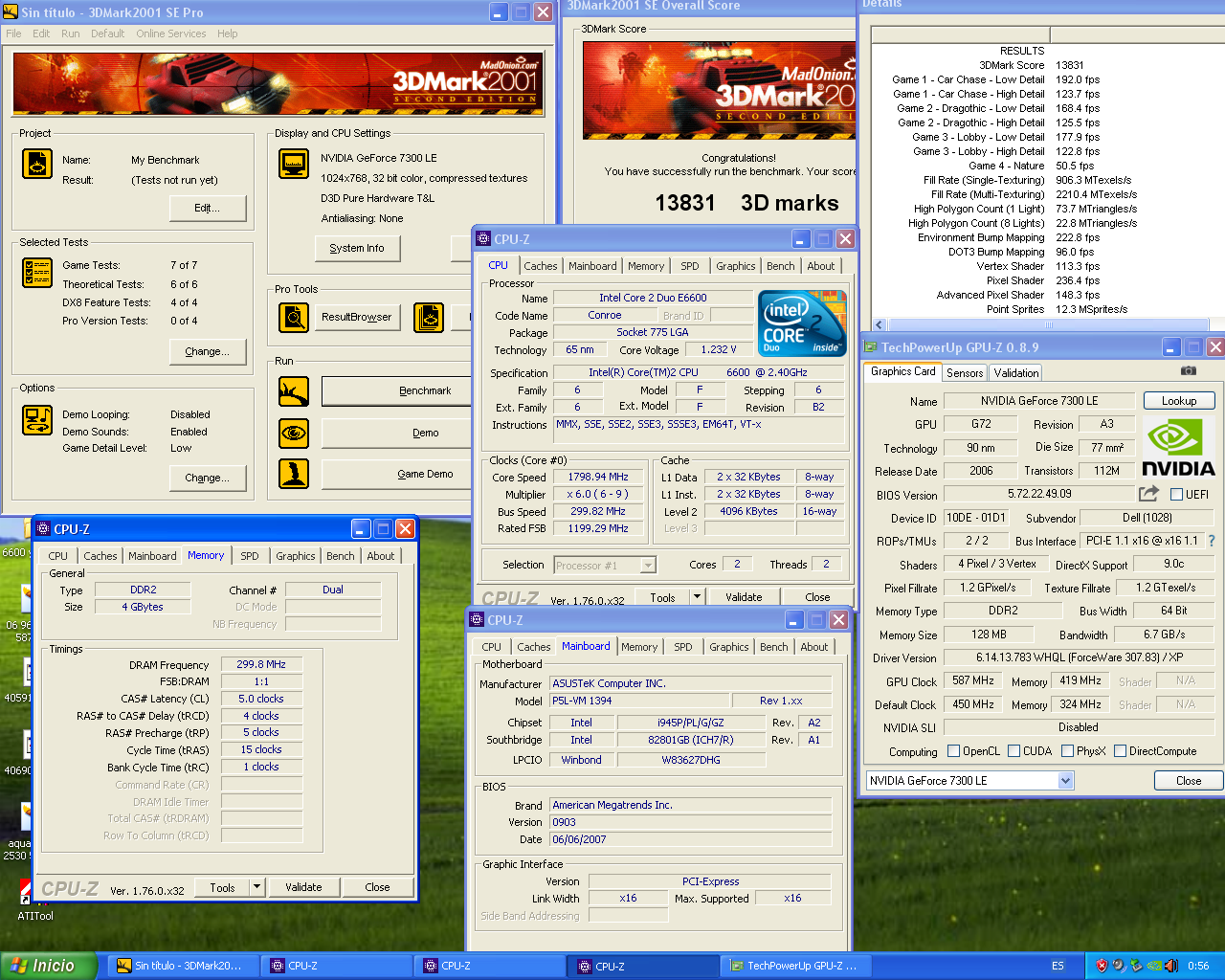Click the 3DMark2001 title bar icon
Image resolution: width=1225 pixels, height=980 pixels.
(11, 12)
